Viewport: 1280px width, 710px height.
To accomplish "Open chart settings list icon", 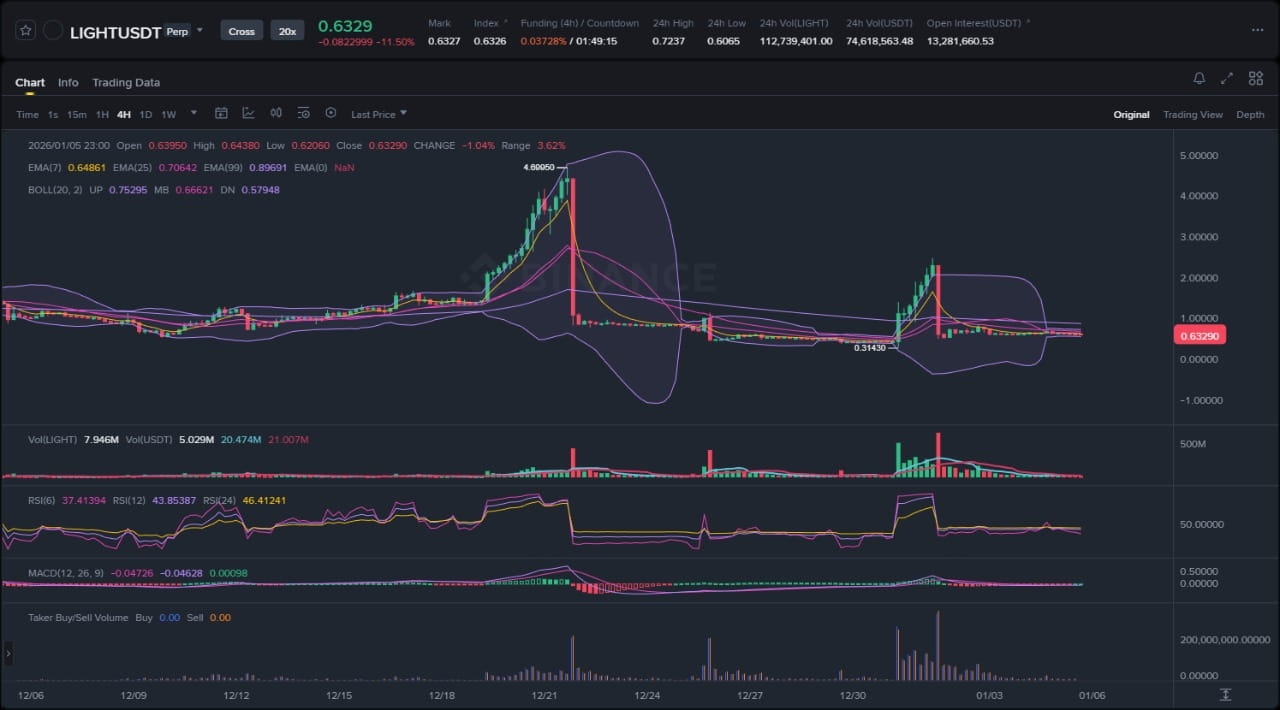I will pyautogui.click(x=303, y=113).
